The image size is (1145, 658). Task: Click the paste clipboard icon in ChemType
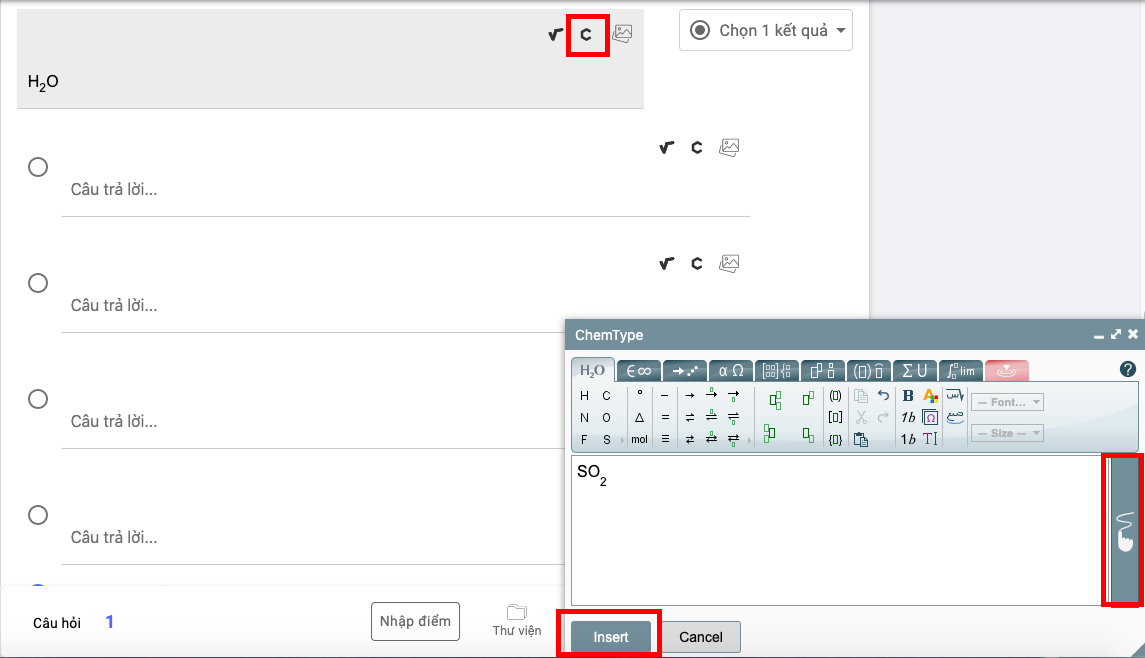(x=861, y=439)
